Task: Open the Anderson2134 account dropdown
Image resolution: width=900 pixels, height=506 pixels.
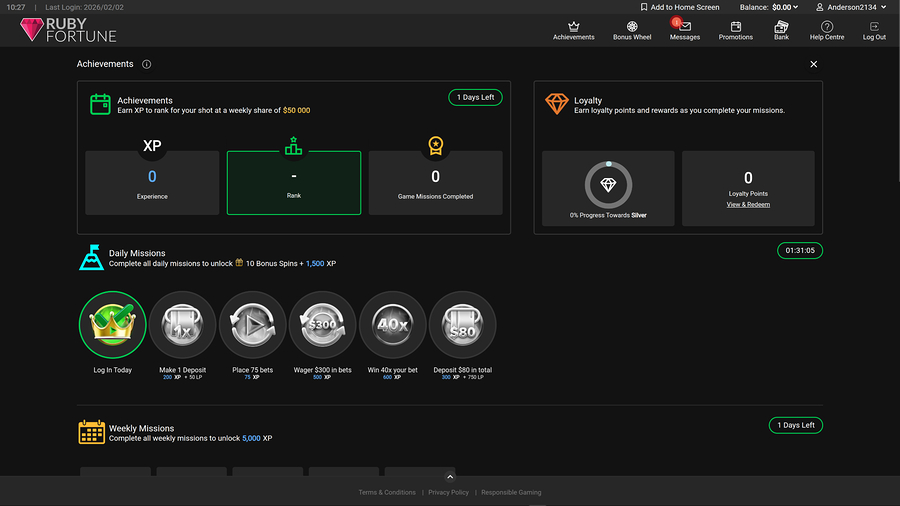Action: 850,7
